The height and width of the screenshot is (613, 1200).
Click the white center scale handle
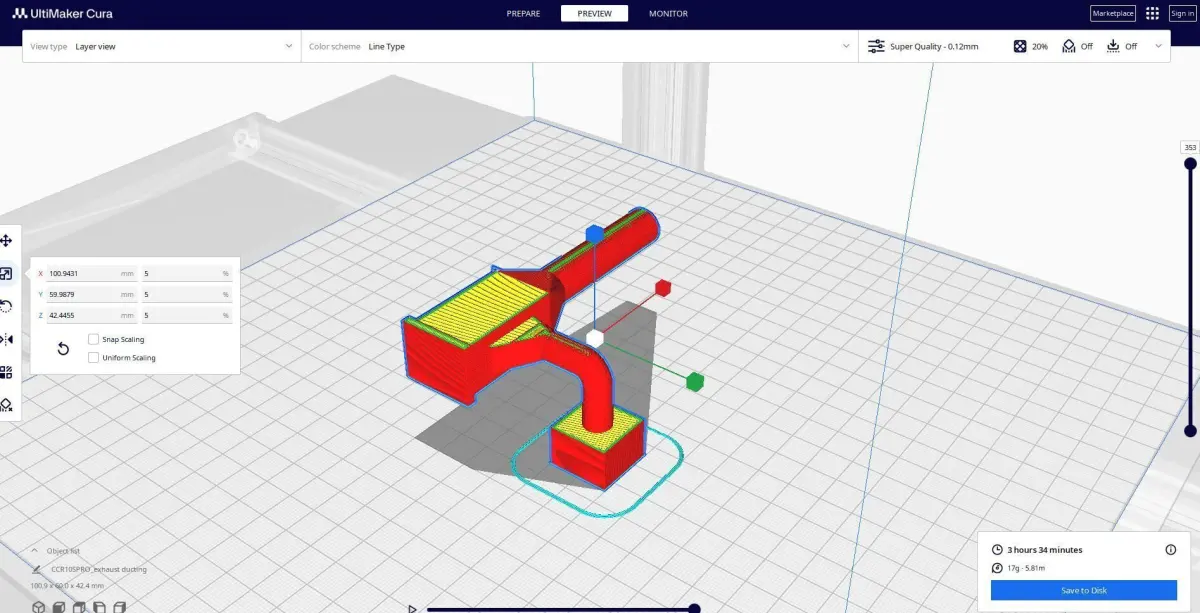pyautogui.click(x=595, y=338)
